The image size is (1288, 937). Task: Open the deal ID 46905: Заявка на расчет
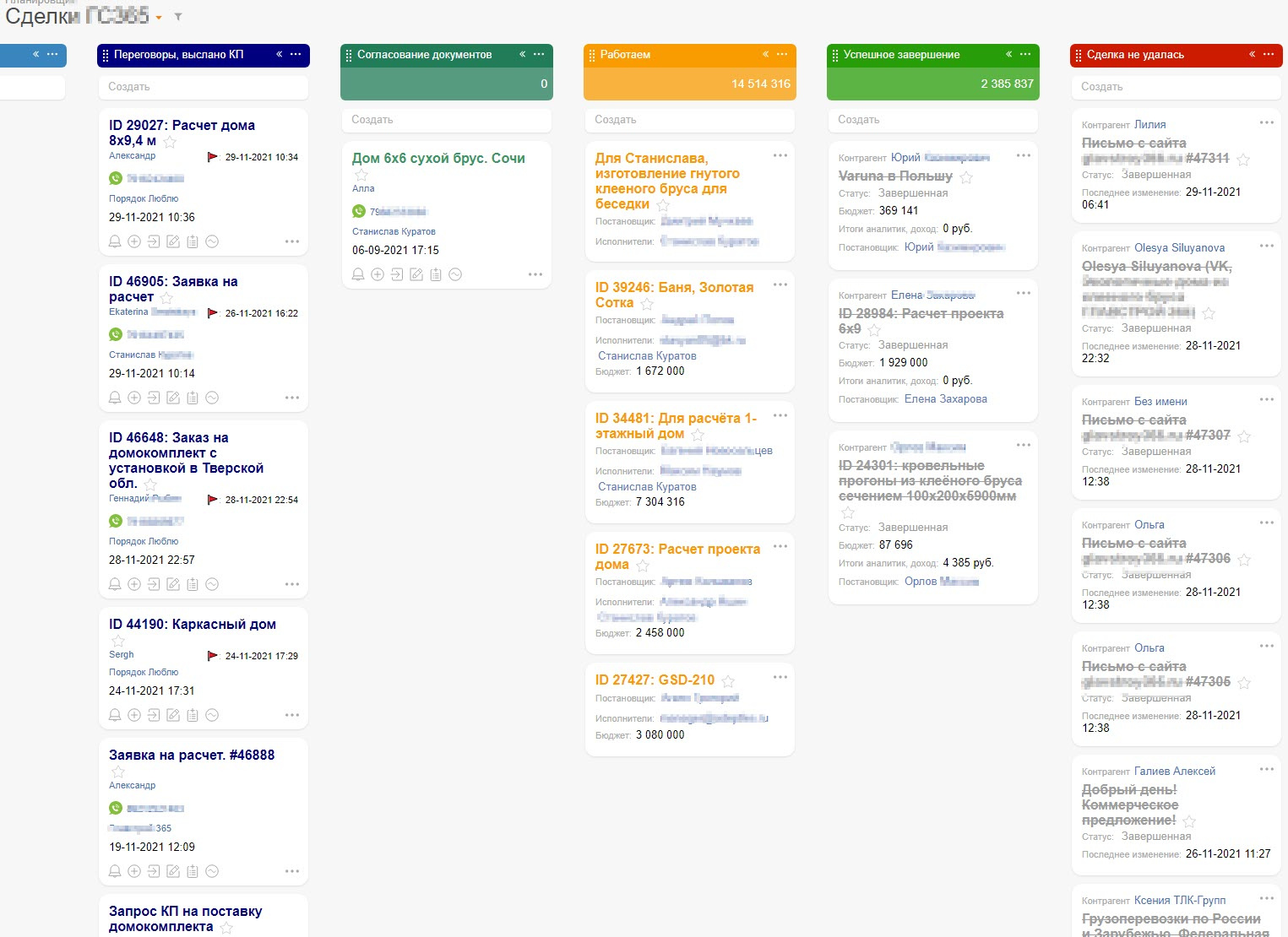click(173, 289)
